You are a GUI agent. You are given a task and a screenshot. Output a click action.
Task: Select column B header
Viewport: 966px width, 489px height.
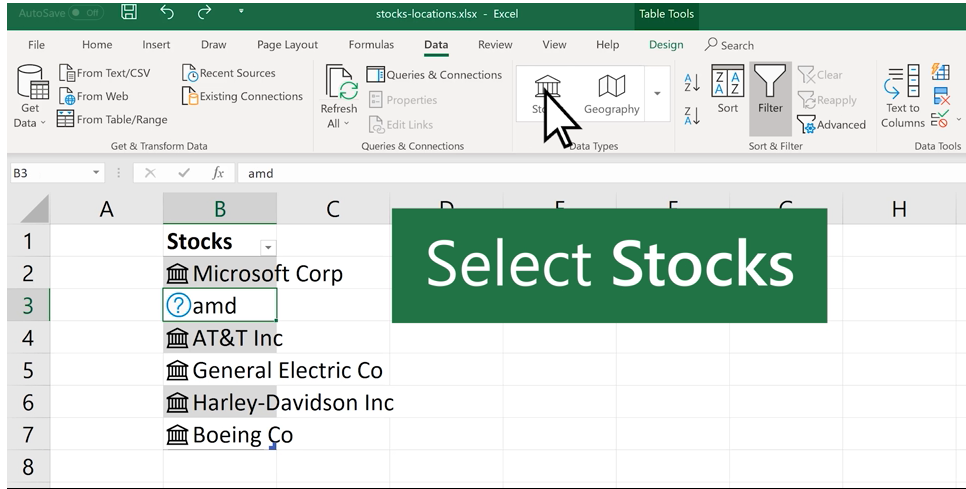click(x=220, y=209)
